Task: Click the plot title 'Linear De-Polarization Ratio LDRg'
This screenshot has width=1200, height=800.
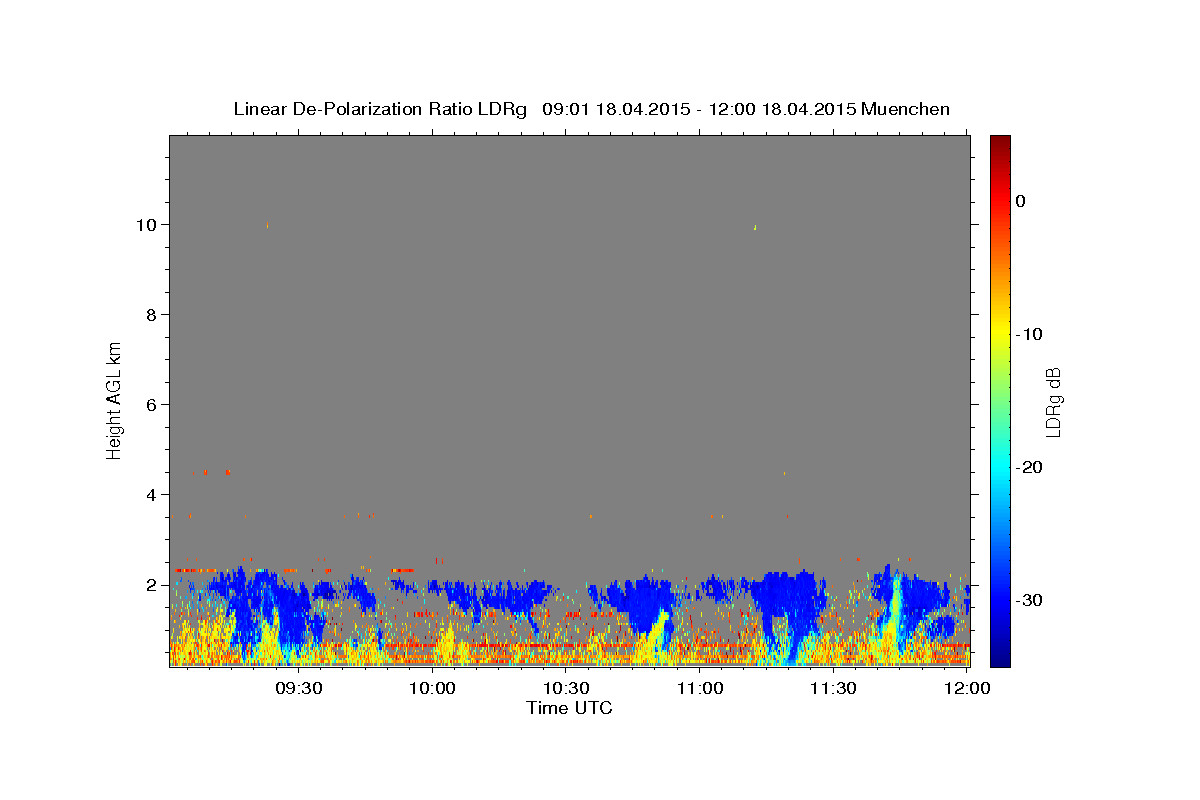Action: tap(379, 109)
